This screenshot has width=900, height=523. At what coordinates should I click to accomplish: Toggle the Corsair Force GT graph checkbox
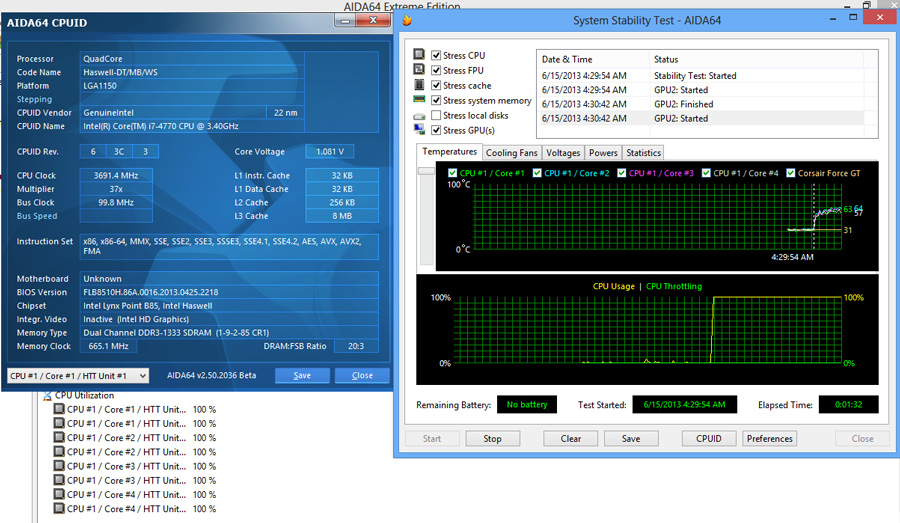(x=791, y=173)
